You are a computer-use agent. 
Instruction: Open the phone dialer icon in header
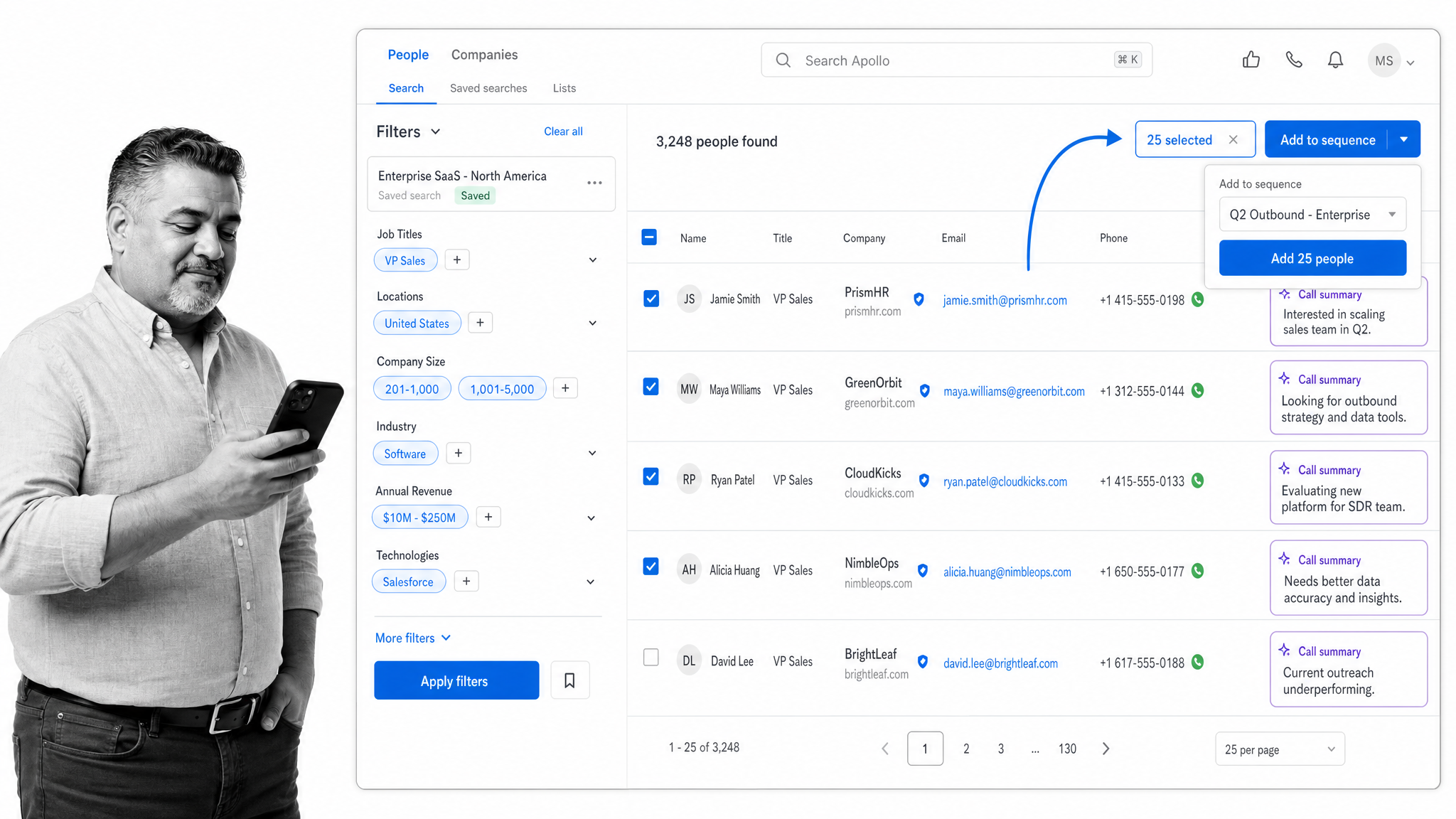[1294, 60]
